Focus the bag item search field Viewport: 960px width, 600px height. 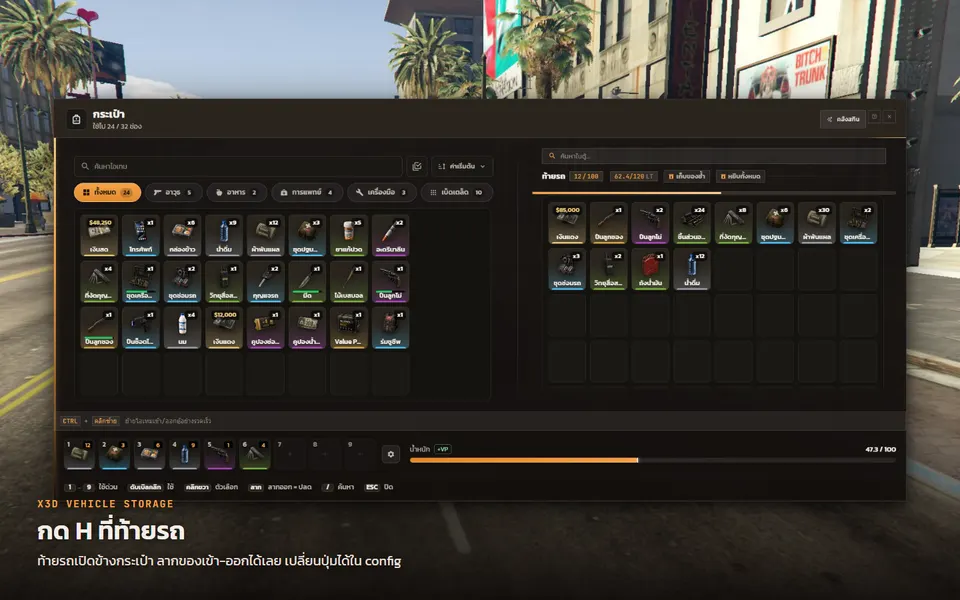[238, 167]
